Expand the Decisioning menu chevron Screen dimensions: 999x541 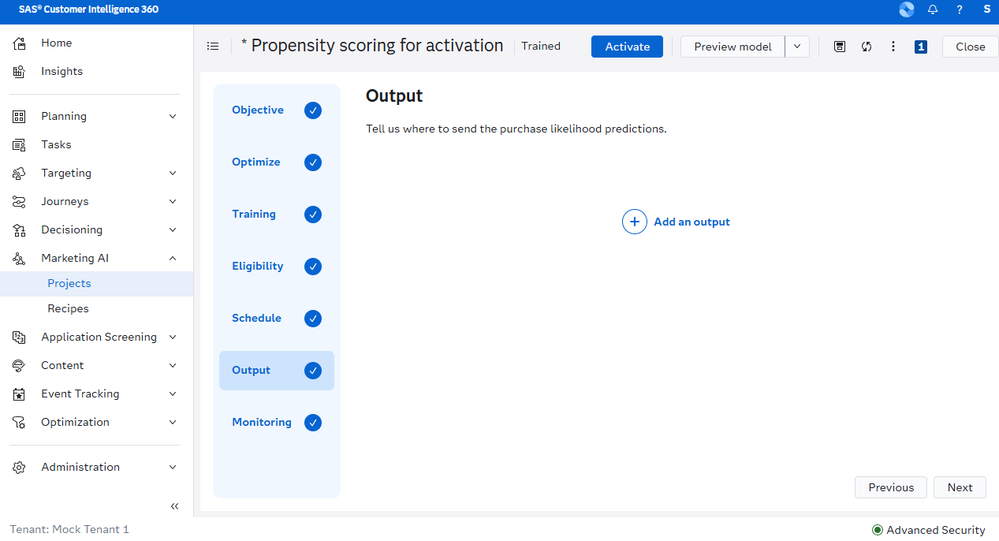click(173, 230)
